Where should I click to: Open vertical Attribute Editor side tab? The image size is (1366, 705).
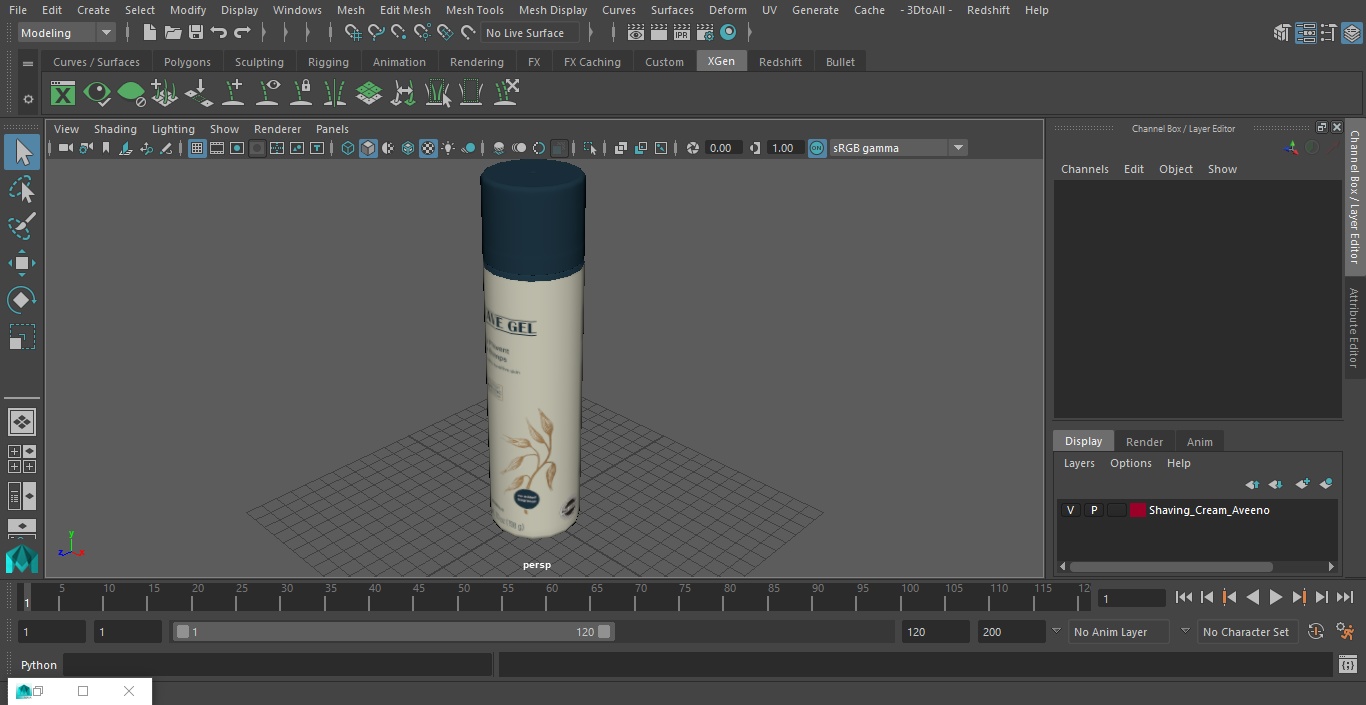(1354, 328)
